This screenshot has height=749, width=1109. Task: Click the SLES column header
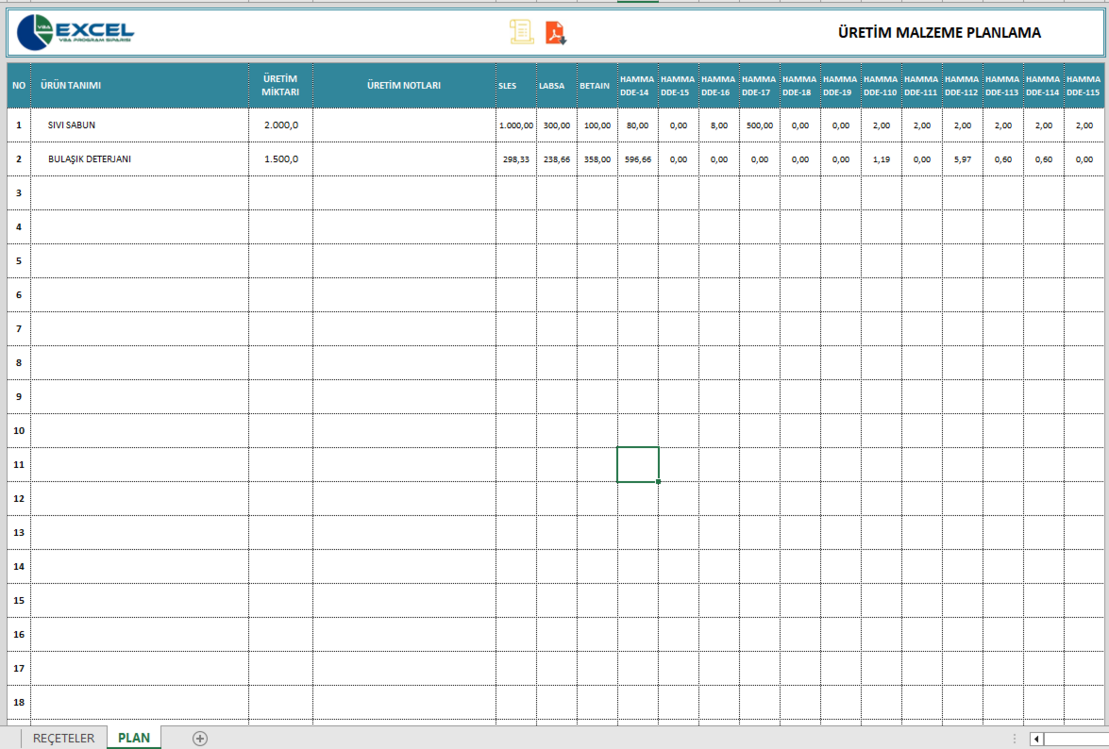coord(516,86)
